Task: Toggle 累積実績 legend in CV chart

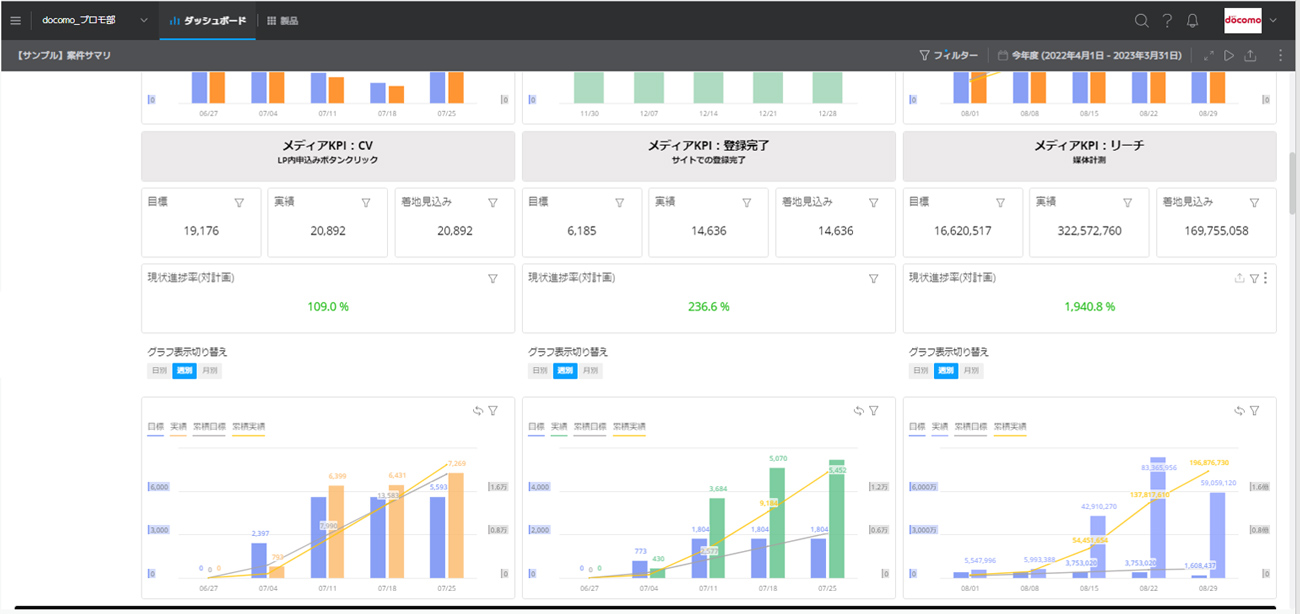Action: [249, 427]
